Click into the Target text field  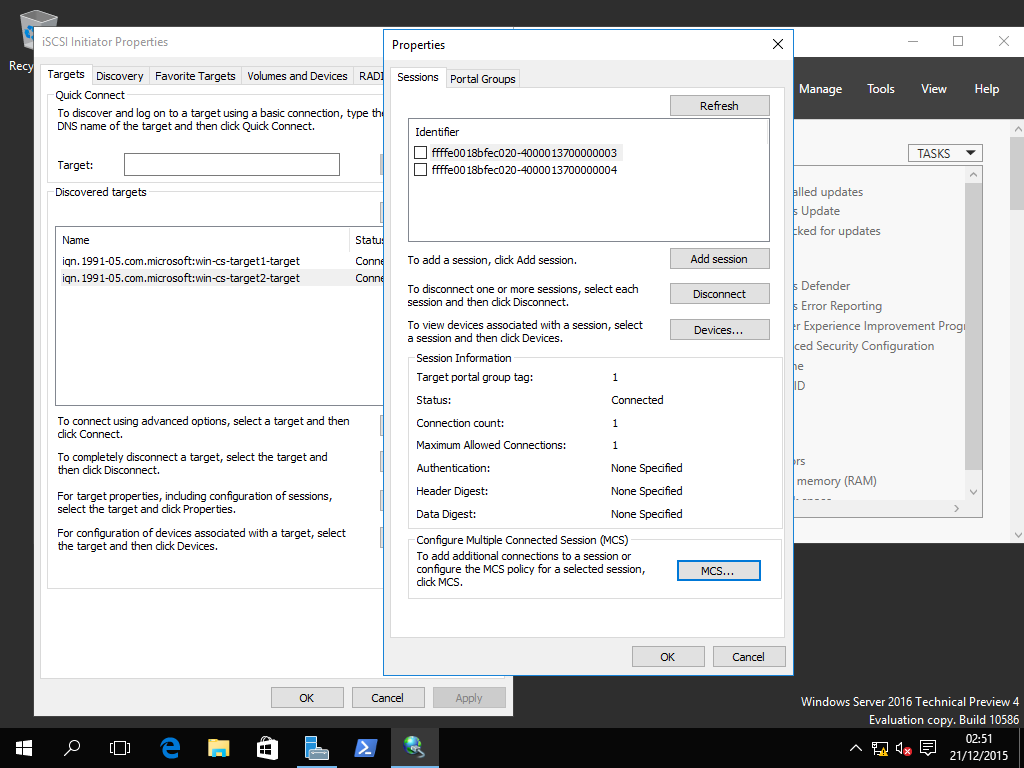[231, 165]
